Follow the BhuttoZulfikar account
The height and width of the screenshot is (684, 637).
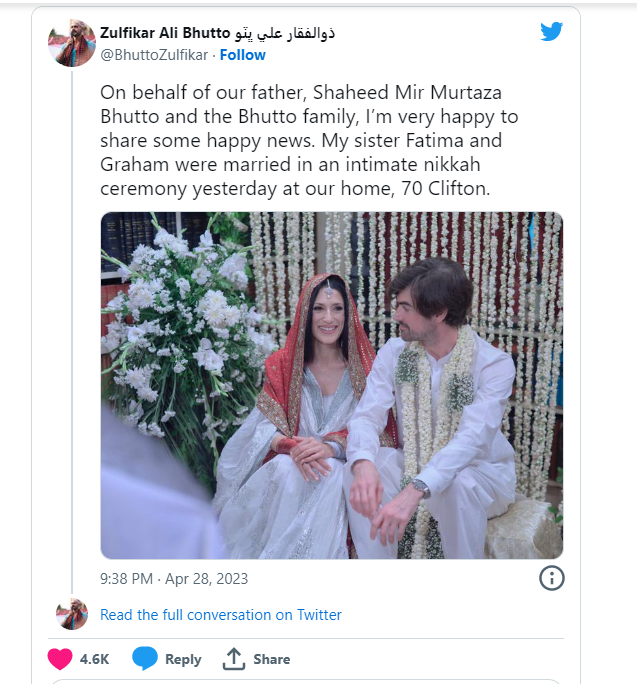coord(243,55)
